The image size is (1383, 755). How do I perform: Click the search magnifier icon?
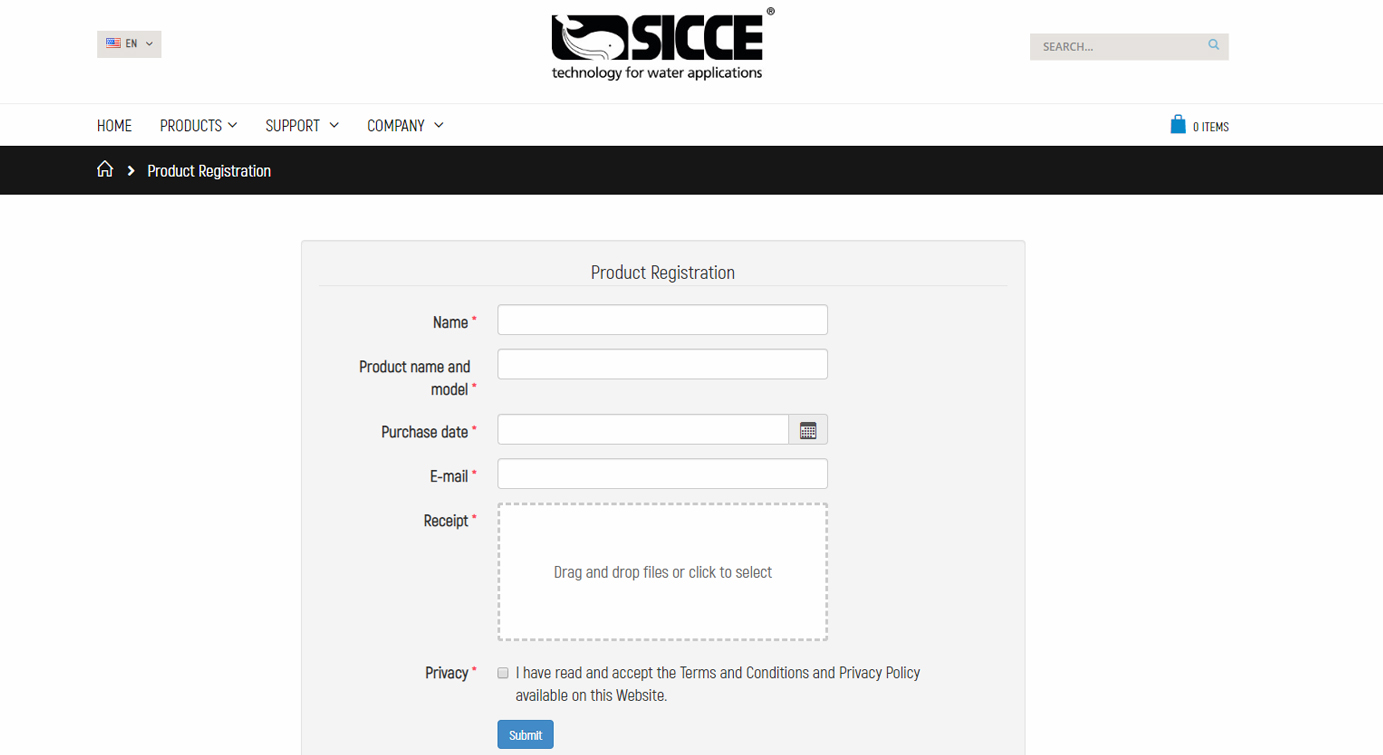pyautogui.click(x=1213, y=45)
